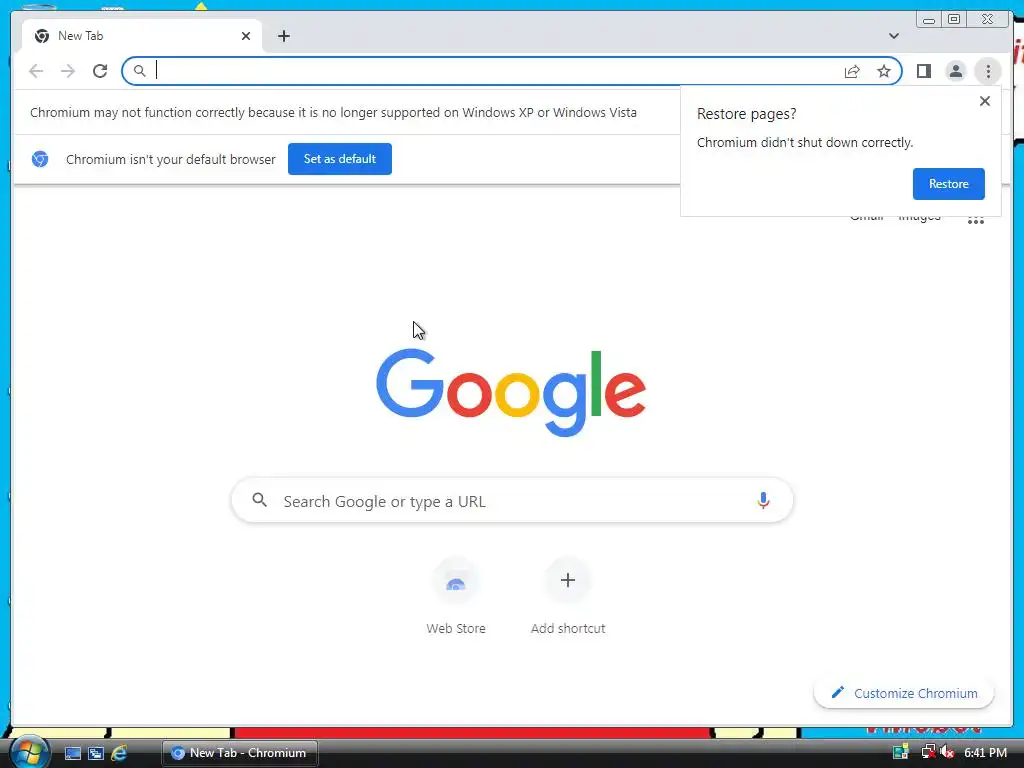
Task: Click Switch between windows quick launch icon
Action: pos(95,753)
